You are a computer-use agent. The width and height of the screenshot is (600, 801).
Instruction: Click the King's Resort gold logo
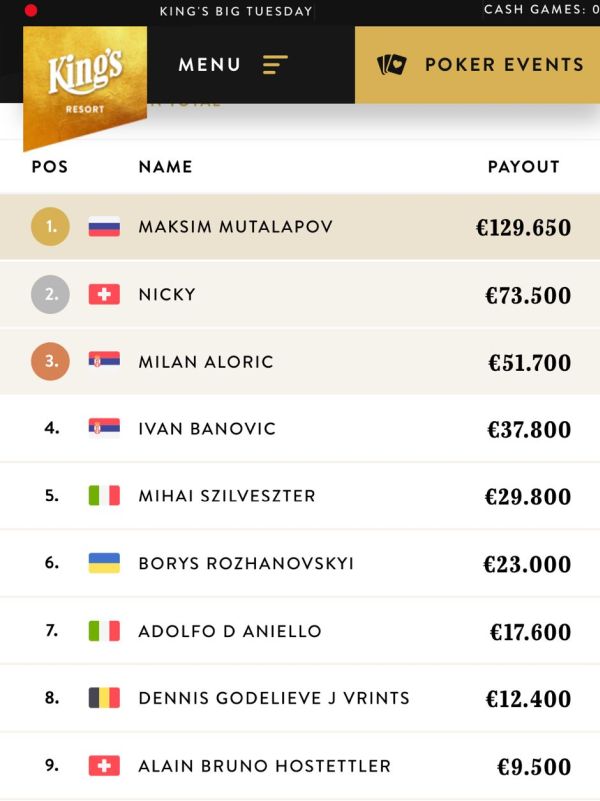[85, 87]
